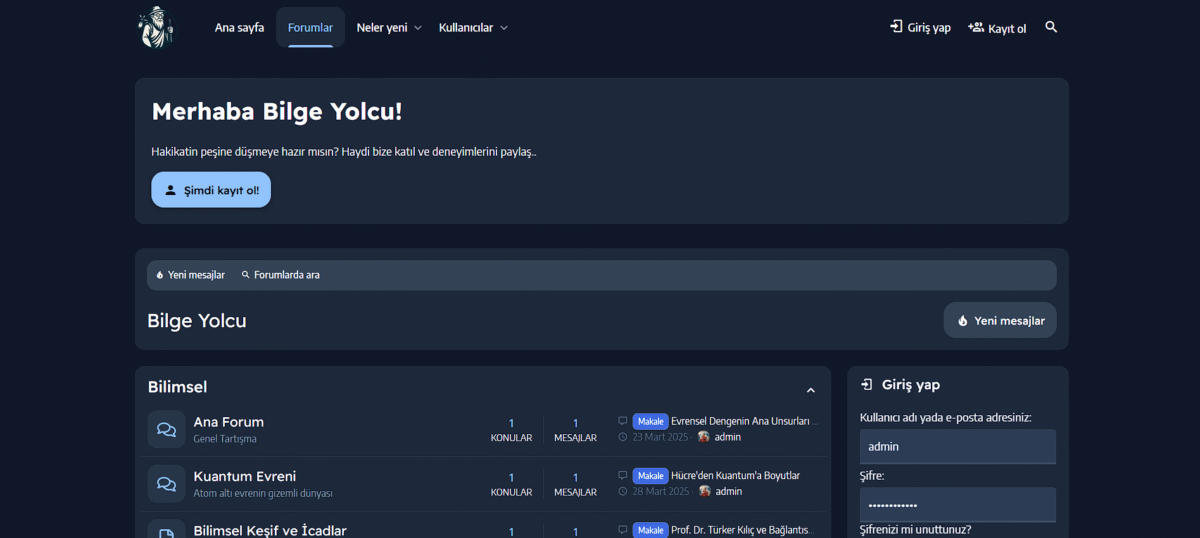This screenshot has height=538, width=1200.
Task: Go to Ana sayfa
Action: tap(239, 28)
